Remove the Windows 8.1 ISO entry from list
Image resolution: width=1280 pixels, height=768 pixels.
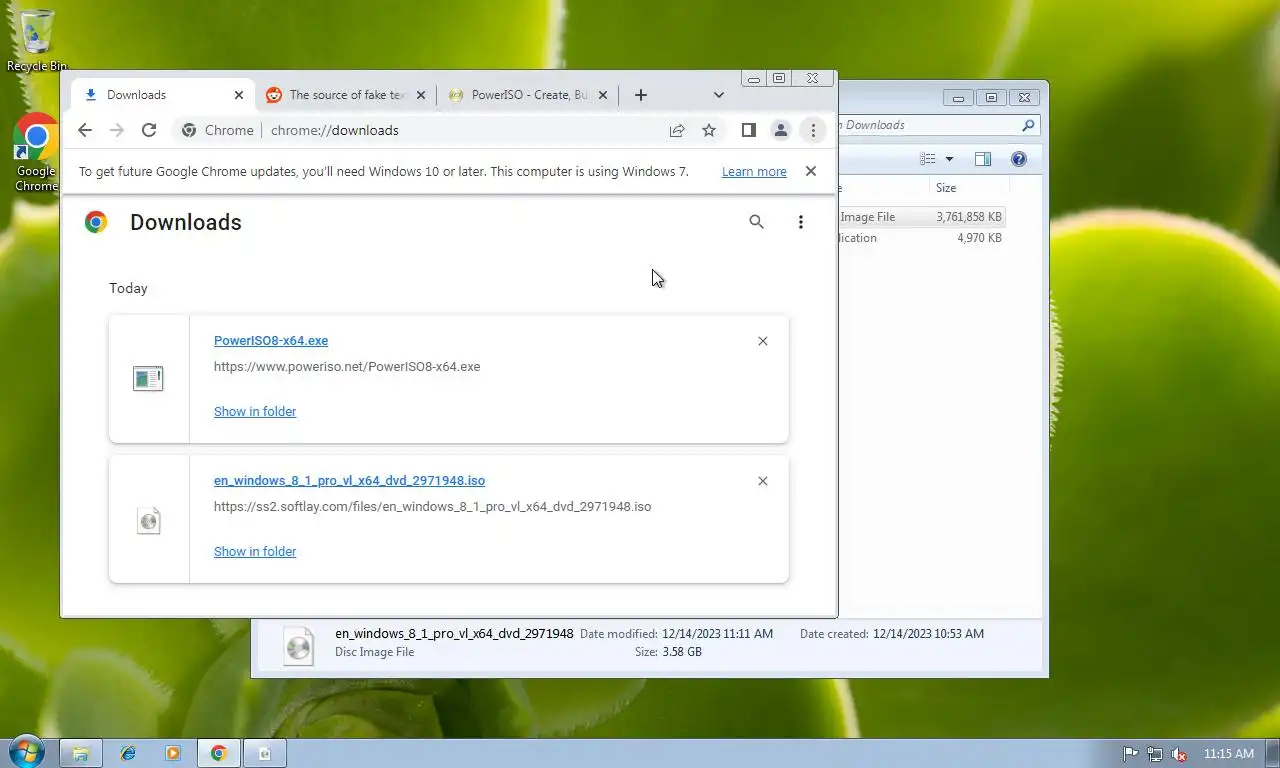763,481
